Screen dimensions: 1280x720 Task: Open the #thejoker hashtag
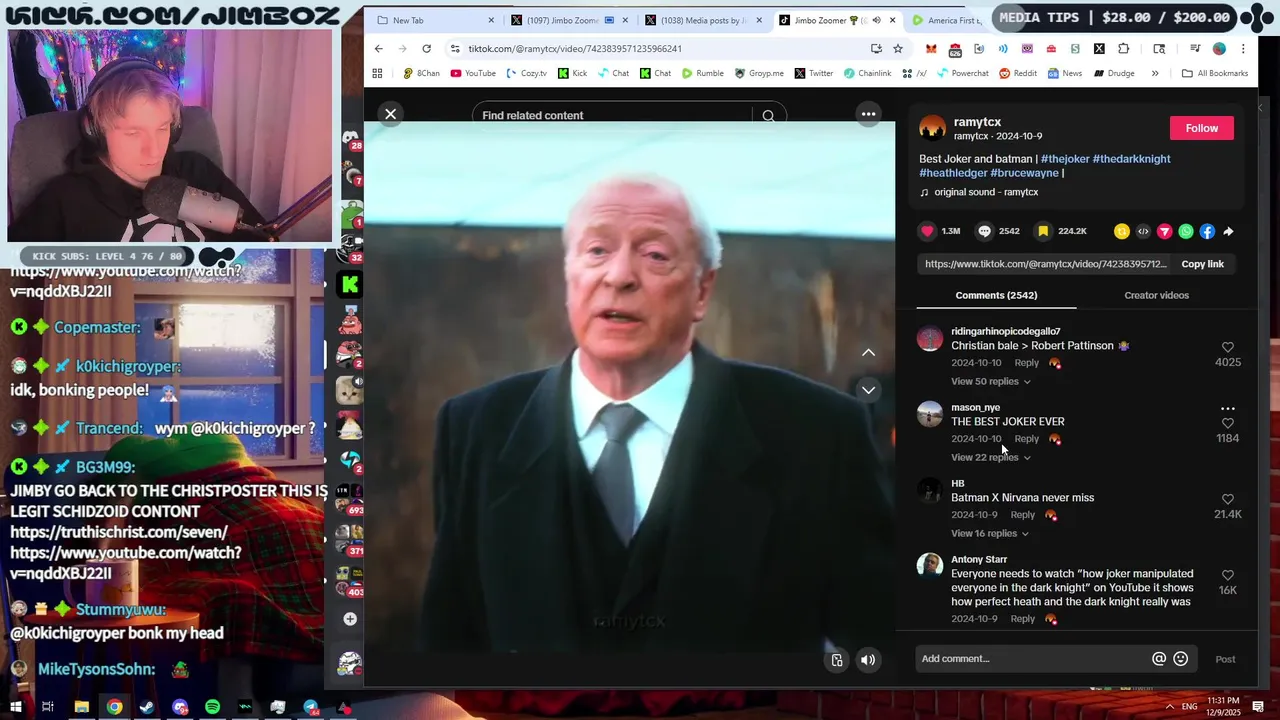(x=1065, y=159)
